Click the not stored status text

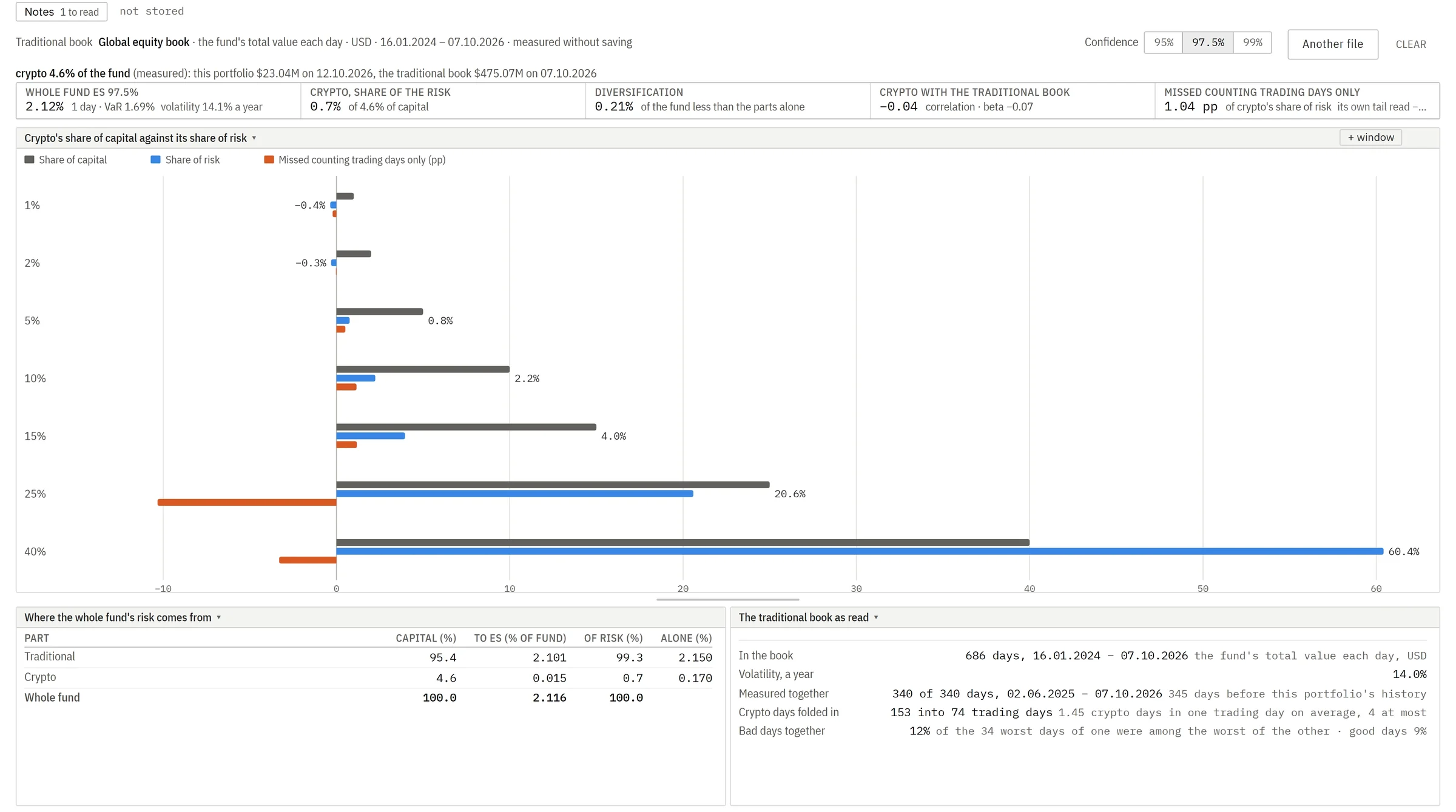click(152, 12)
